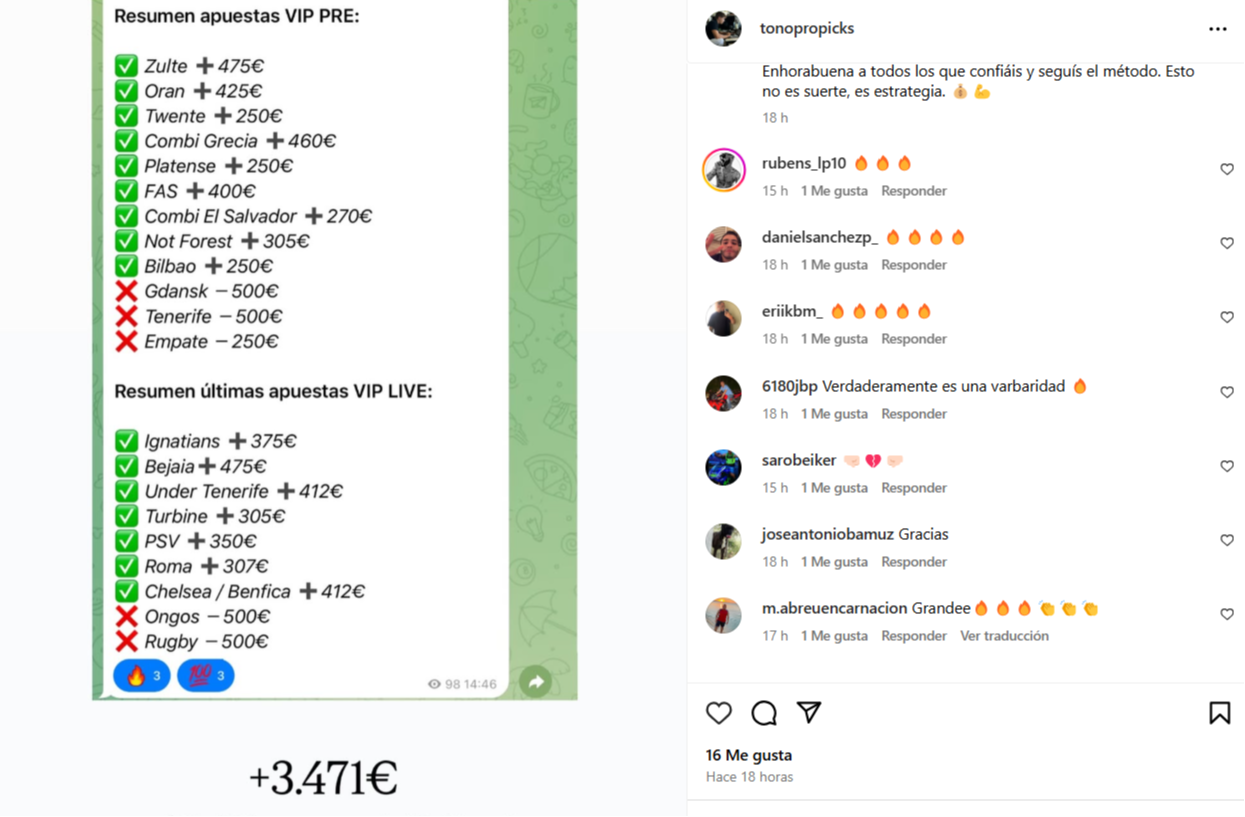Open joseantoniobamuz username link
The width and height of the screenshot is (1245, 817).
coord(828,534)
